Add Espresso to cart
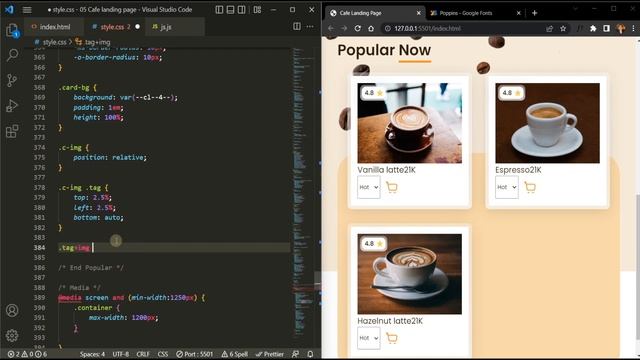 (530, 187)
